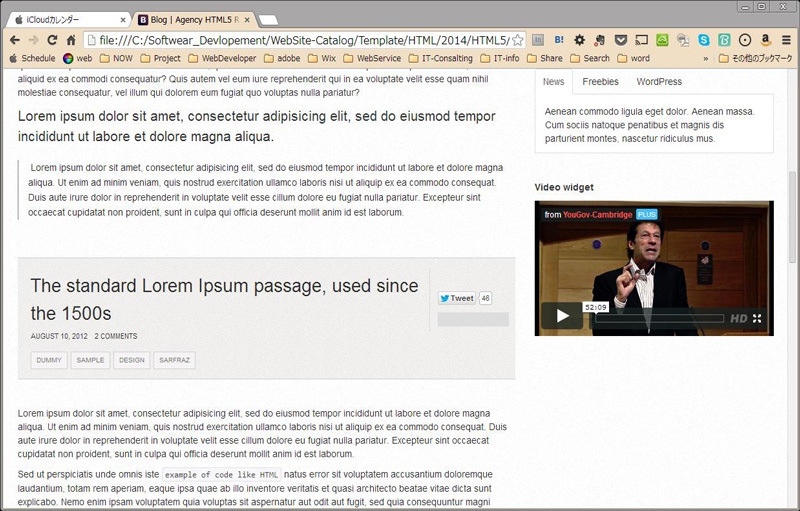Toggle HD quality on the video
Viewport: 800px width, 511px height.
[x=738, y=319]
